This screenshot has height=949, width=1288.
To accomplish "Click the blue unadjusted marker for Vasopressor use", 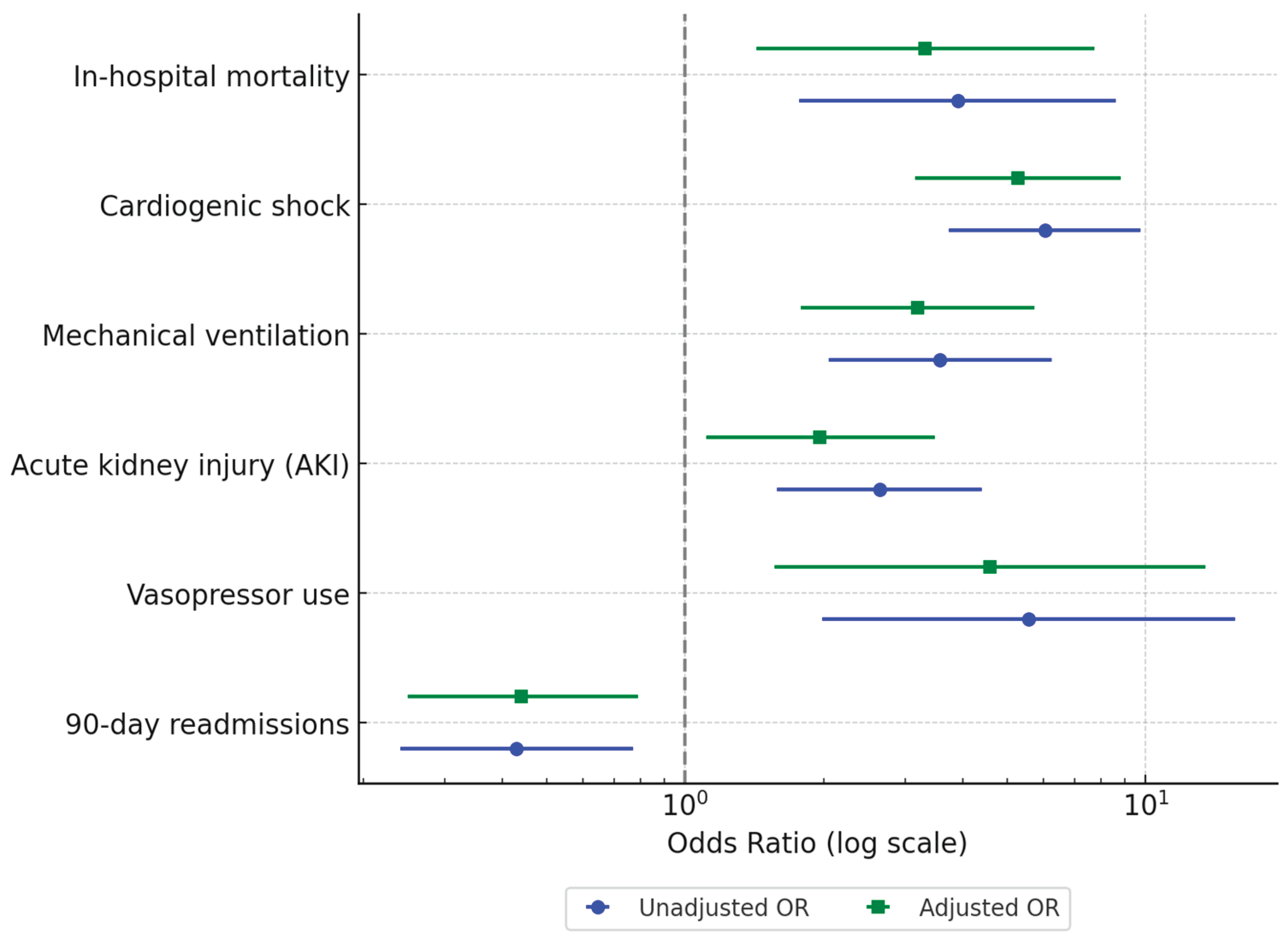I will point(1029,619).
